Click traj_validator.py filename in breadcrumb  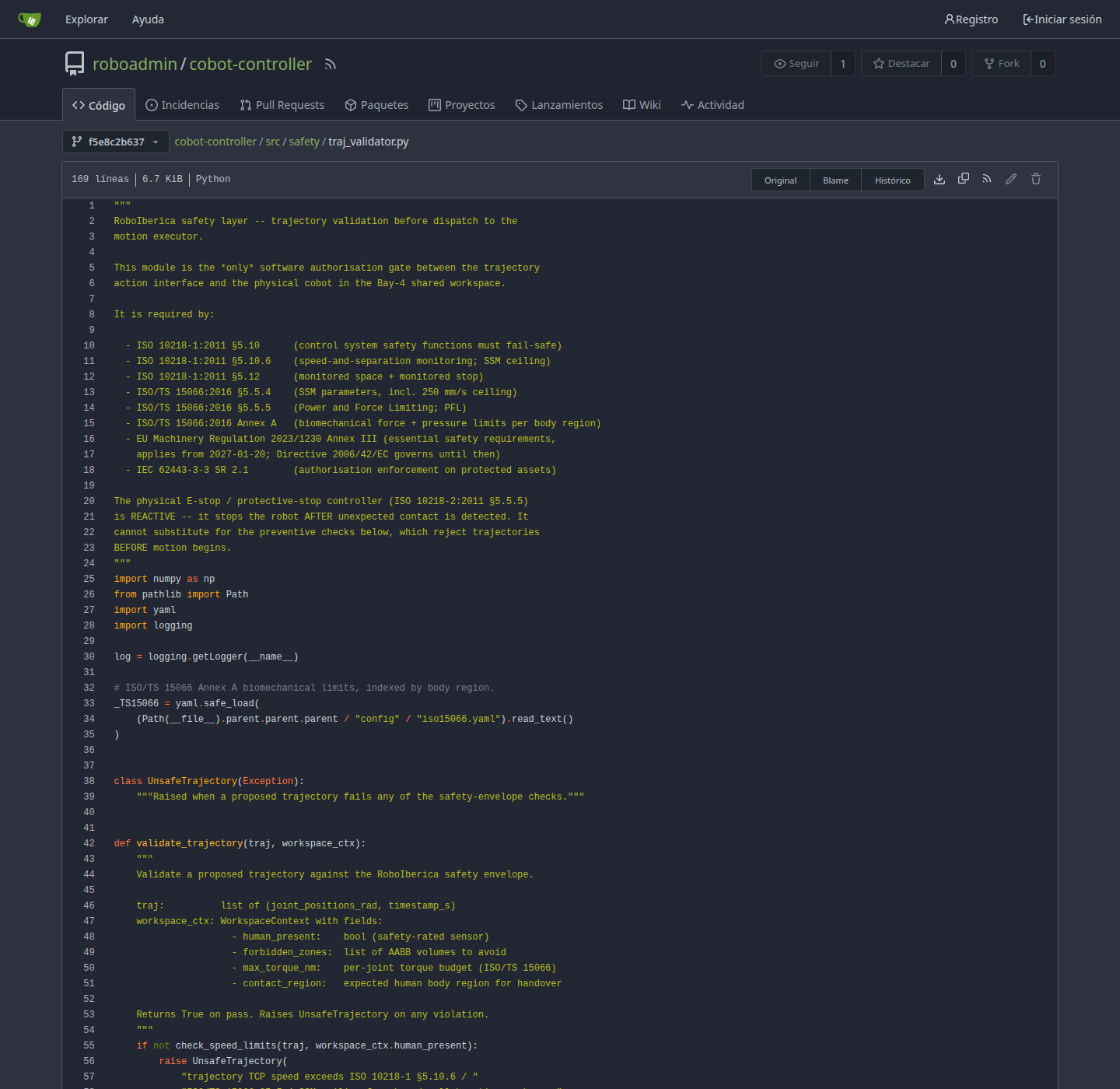(369, 142)
